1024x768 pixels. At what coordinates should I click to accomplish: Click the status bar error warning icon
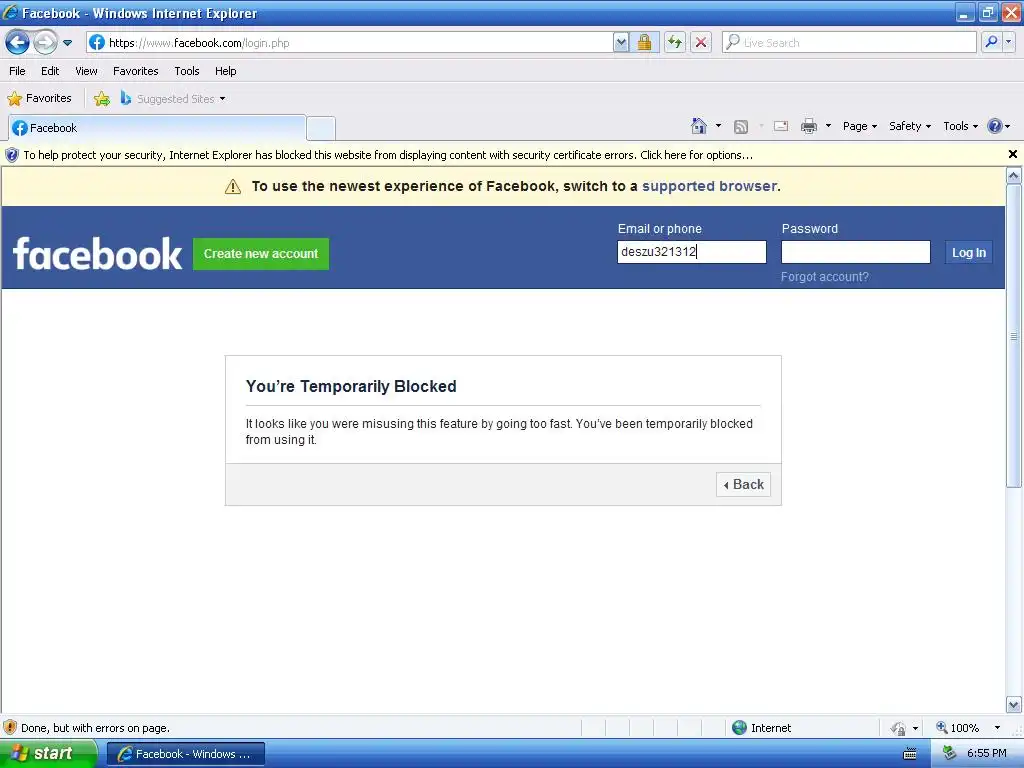point(10,728)
